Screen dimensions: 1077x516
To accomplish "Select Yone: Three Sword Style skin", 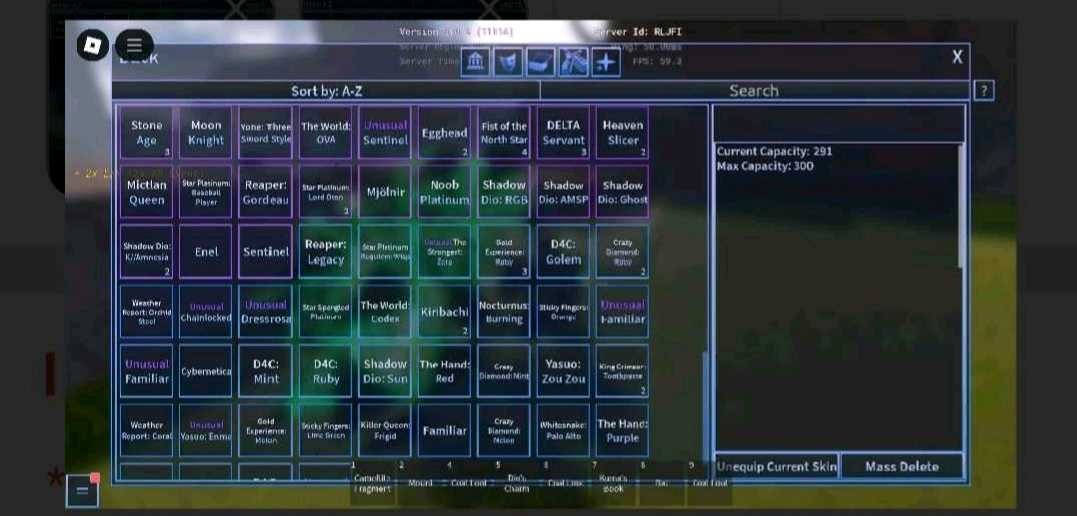I will click(x=266, y=133).
